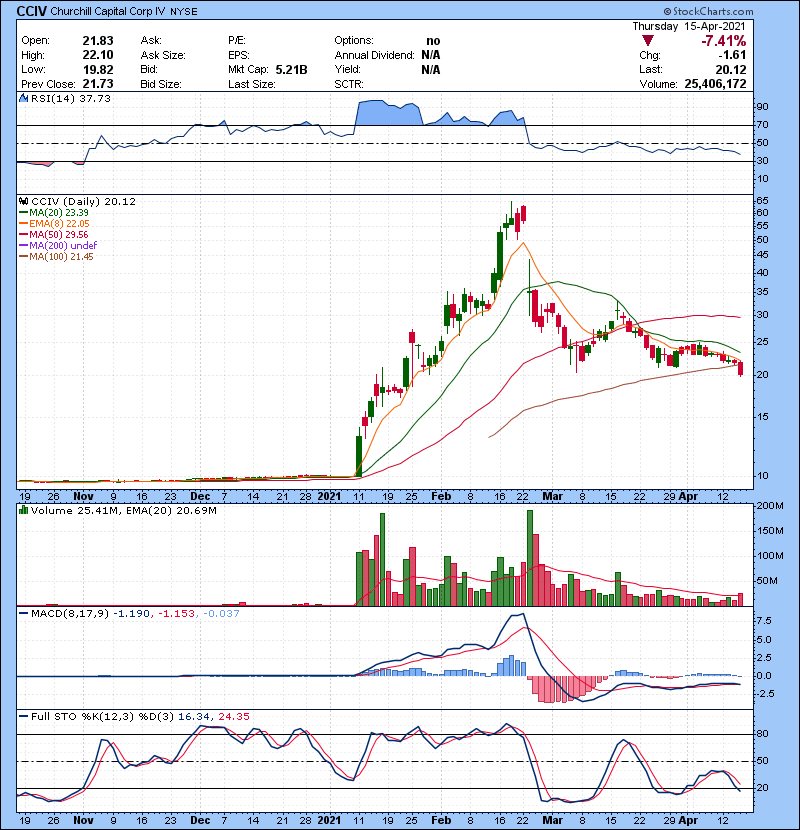Click the 65 price axis label
The image size is (800, 830).
pos(762,201)
